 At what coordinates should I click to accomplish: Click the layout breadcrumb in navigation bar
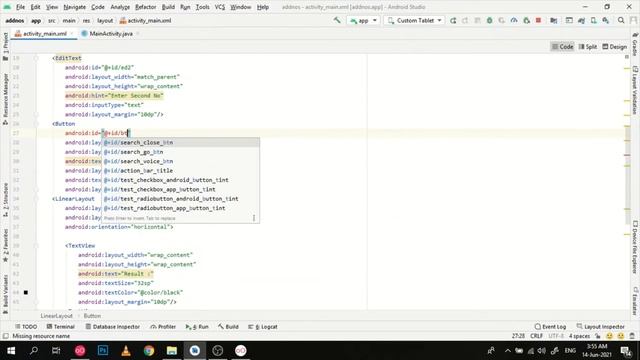tap(105, 20)
